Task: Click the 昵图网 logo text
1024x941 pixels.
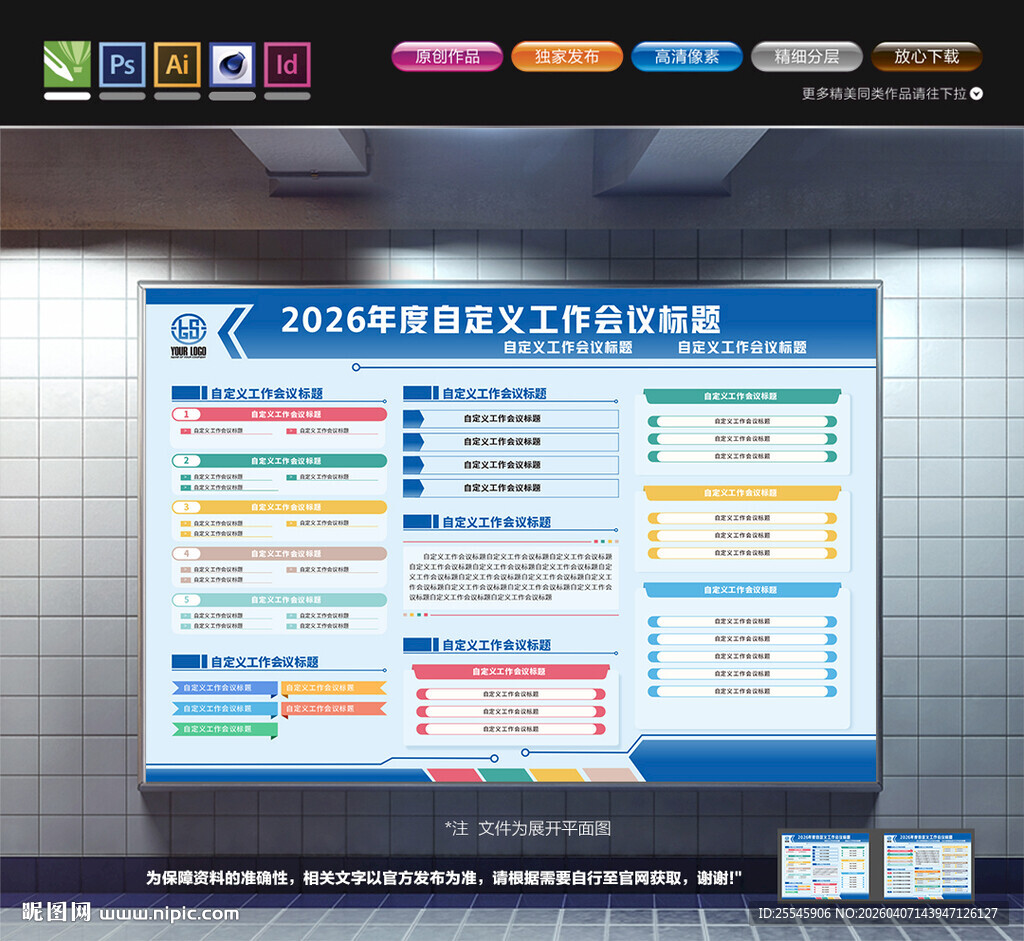Action: (x=56, y=912)
